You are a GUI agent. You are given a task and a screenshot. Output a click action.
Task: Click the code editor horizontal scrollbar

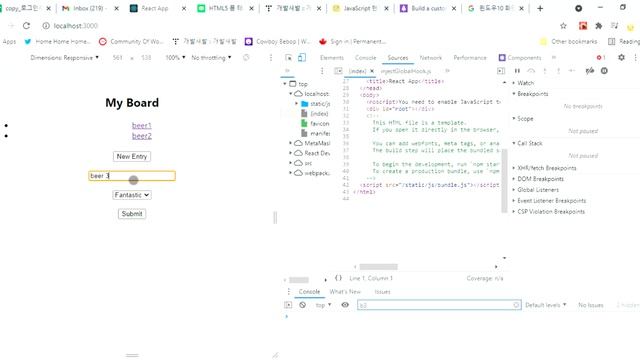click(x=378, y=267)
